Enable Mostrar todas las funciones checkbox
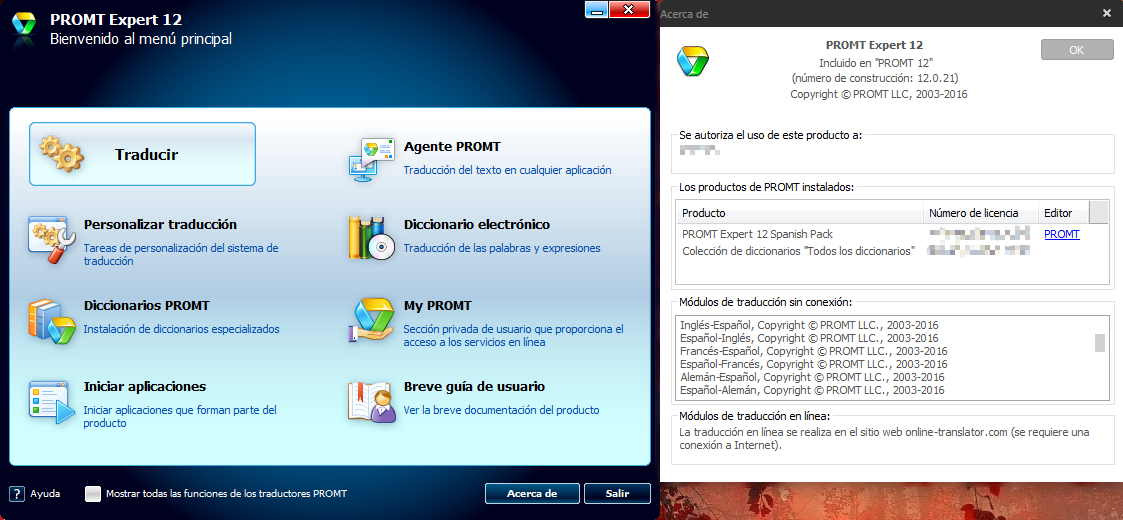Viewport: 1123px width, 520px height. tap(92, 493)
